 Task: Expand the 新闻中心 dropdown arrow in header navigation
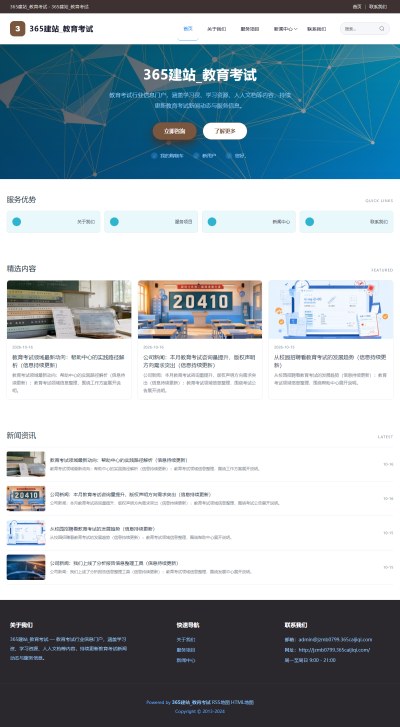tap(296, 29)
